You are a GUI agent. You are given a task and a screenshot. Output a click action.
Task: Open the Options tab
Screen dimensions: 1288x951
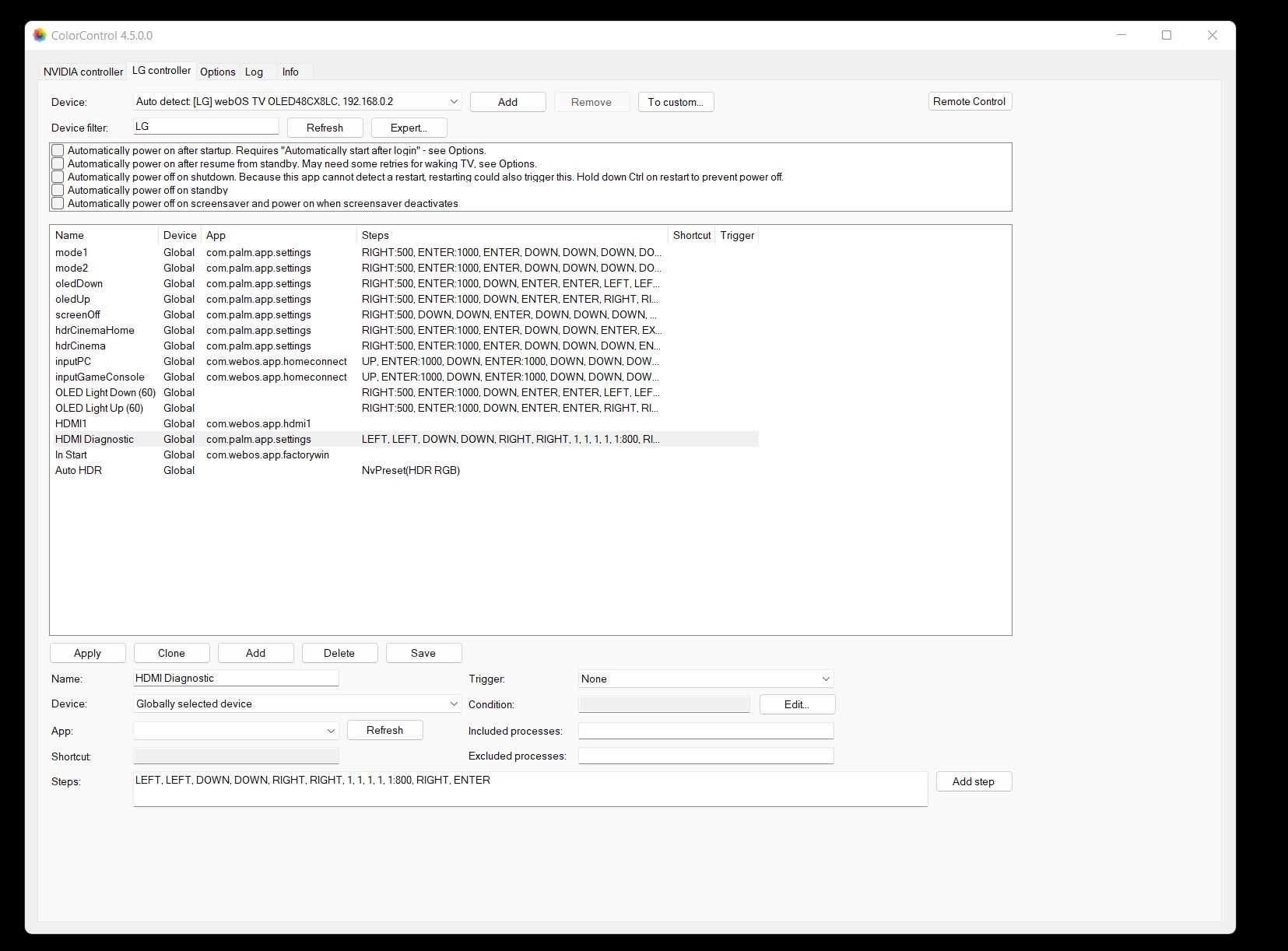(218, 72)
